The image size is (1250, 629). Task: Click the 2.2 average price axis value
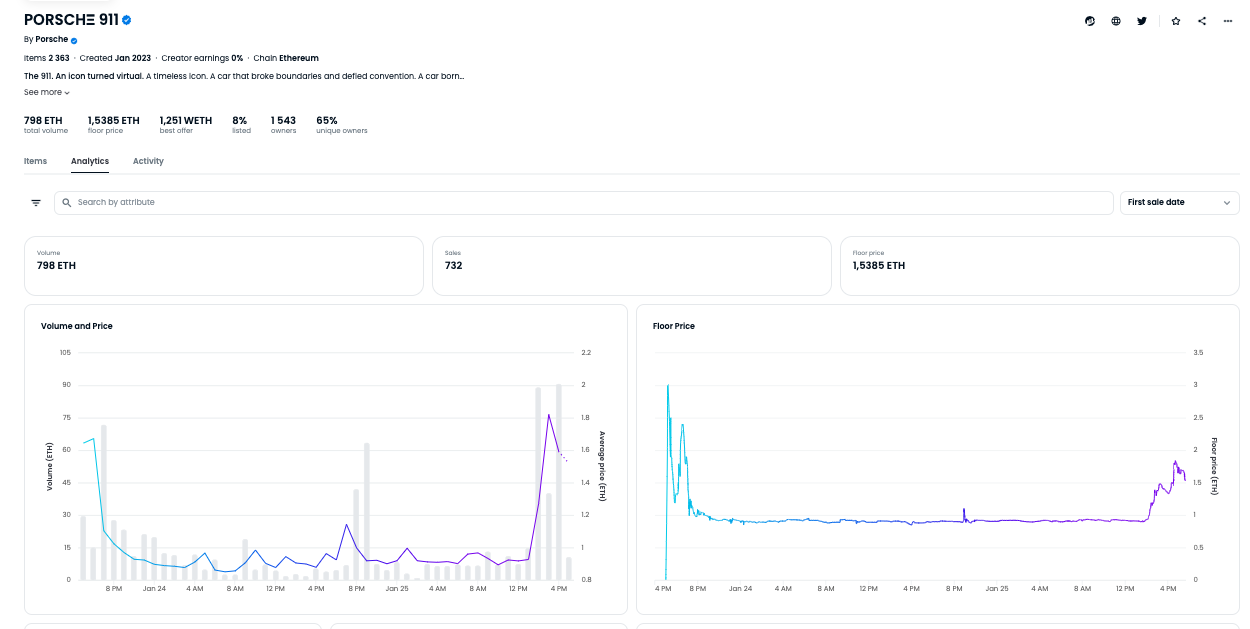pos(586,353)
